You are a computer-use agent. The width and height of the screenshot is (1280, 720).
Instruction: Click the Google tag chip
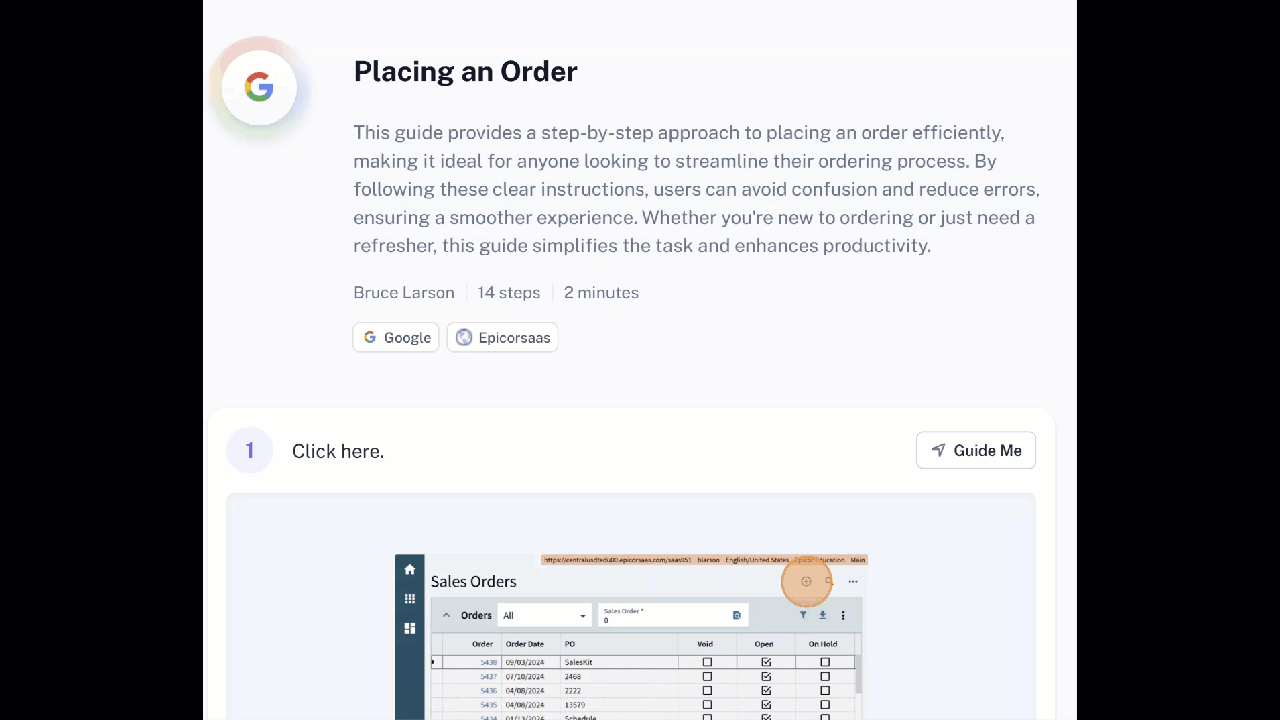click(x=396, y=337)
